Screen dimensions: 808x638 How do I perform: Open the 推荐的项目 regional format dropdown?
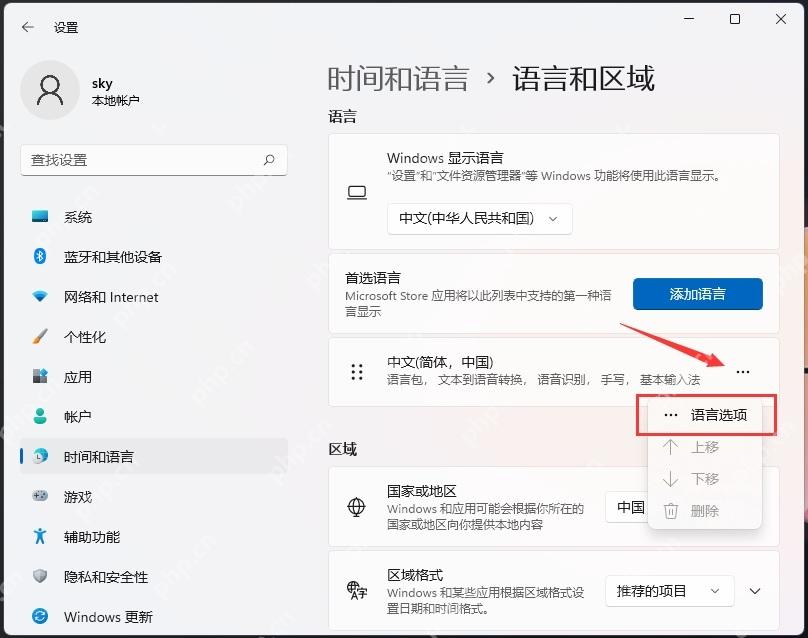coord(669,591)
